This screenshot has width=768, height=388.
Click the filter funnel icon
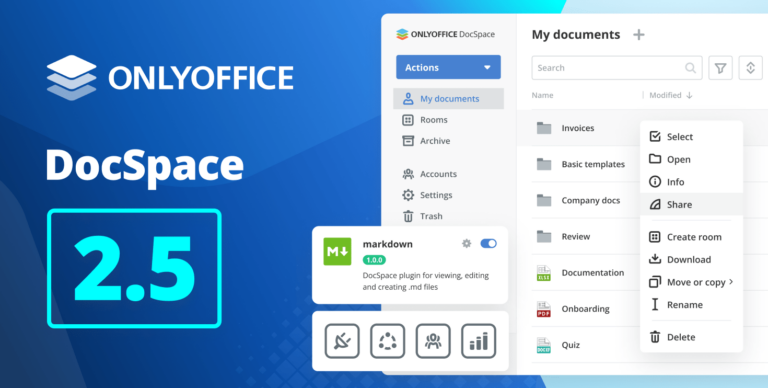(720, 68)
